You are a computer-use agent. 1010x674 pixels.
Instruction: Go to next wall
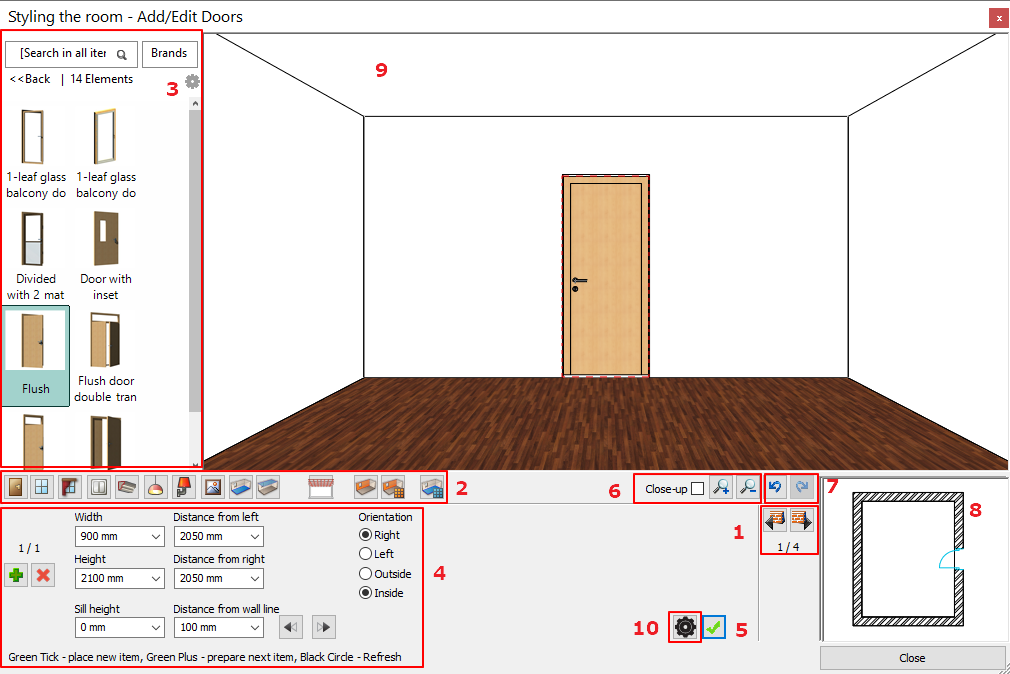(x=802, y=520)
